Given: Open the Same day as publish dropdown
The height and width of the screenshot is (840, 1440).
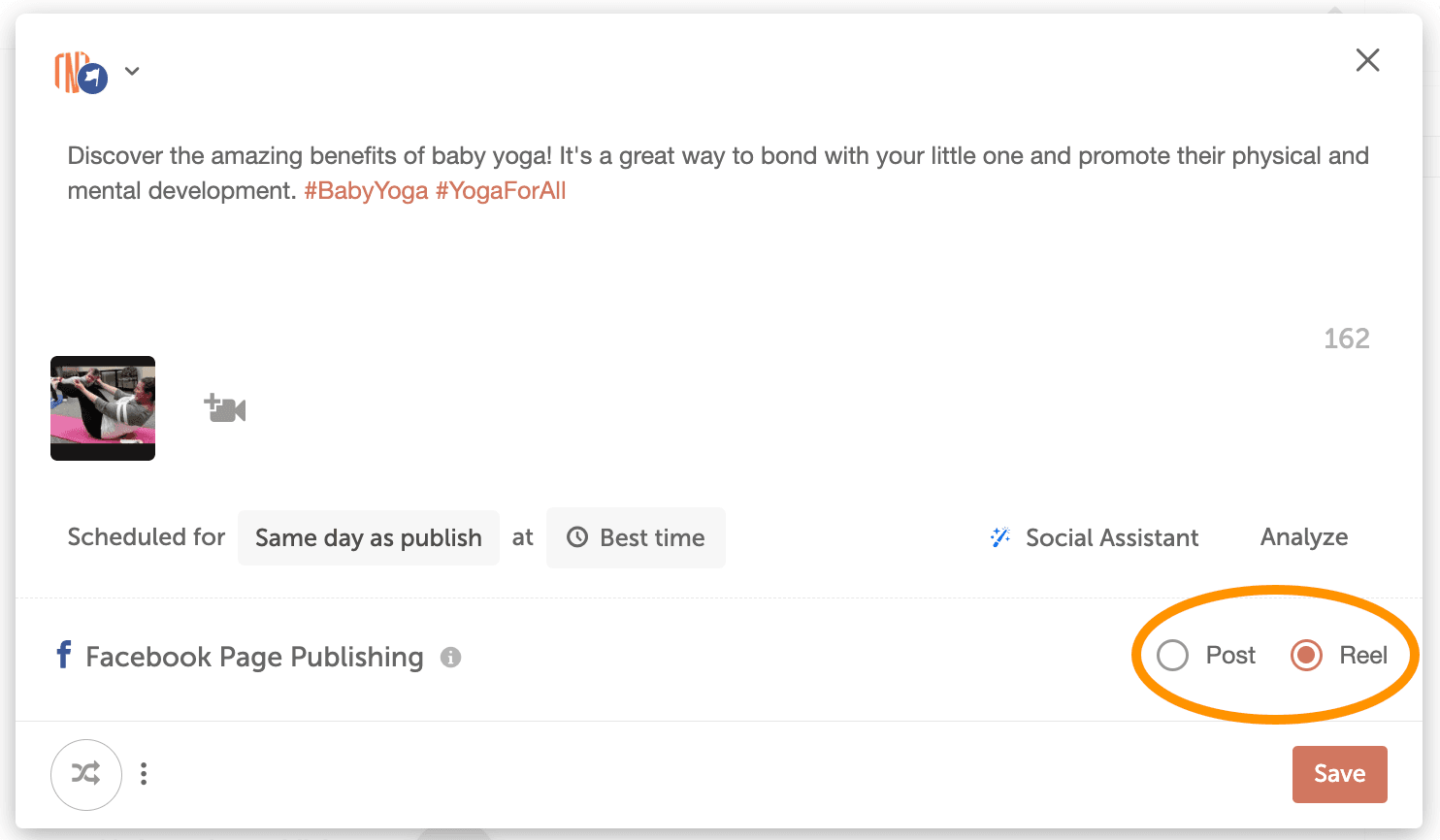Looking at the screenshot, I should 369,537.
